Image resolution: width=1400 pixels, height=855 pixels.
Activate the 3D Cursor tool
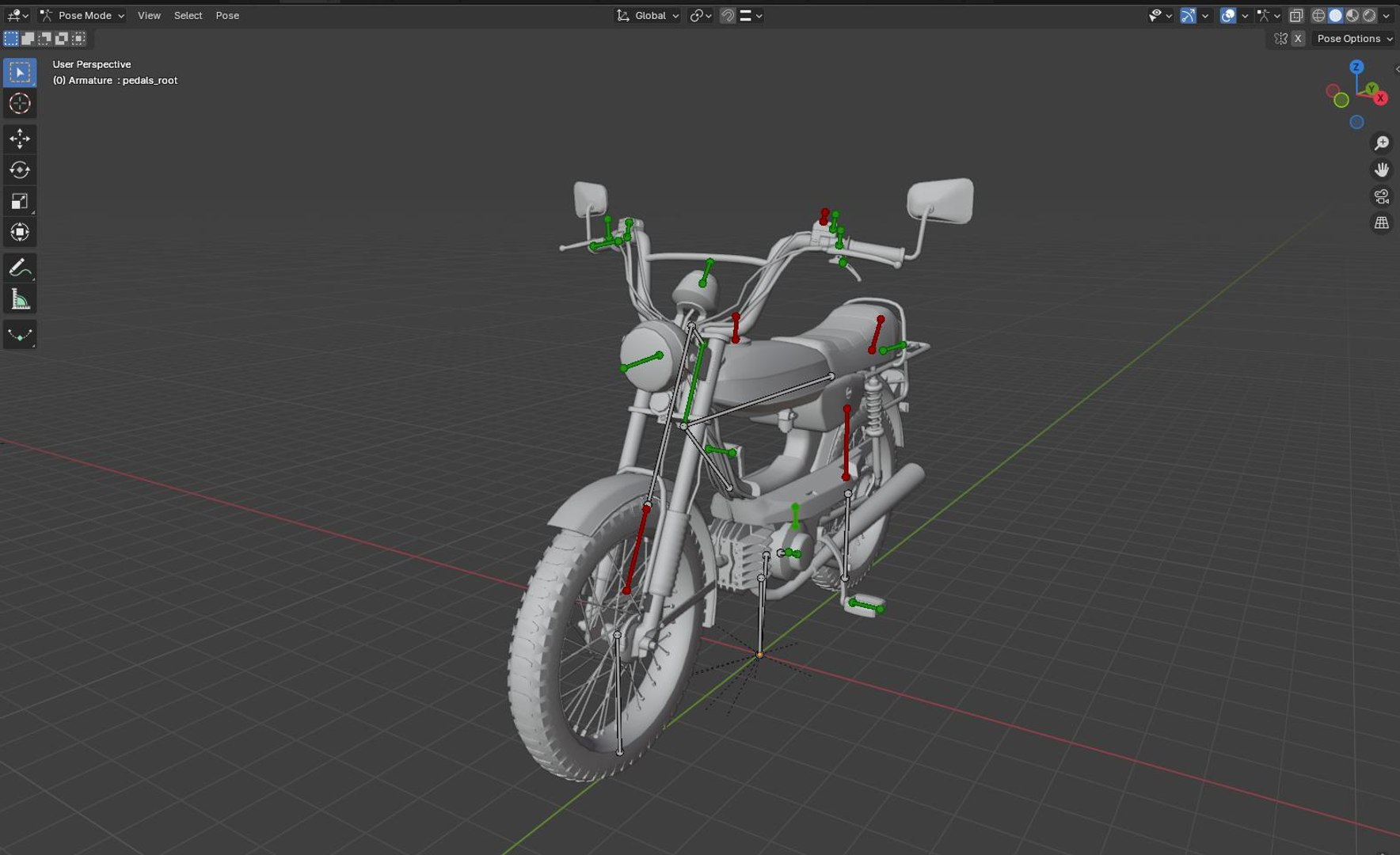tap(20, 104)
